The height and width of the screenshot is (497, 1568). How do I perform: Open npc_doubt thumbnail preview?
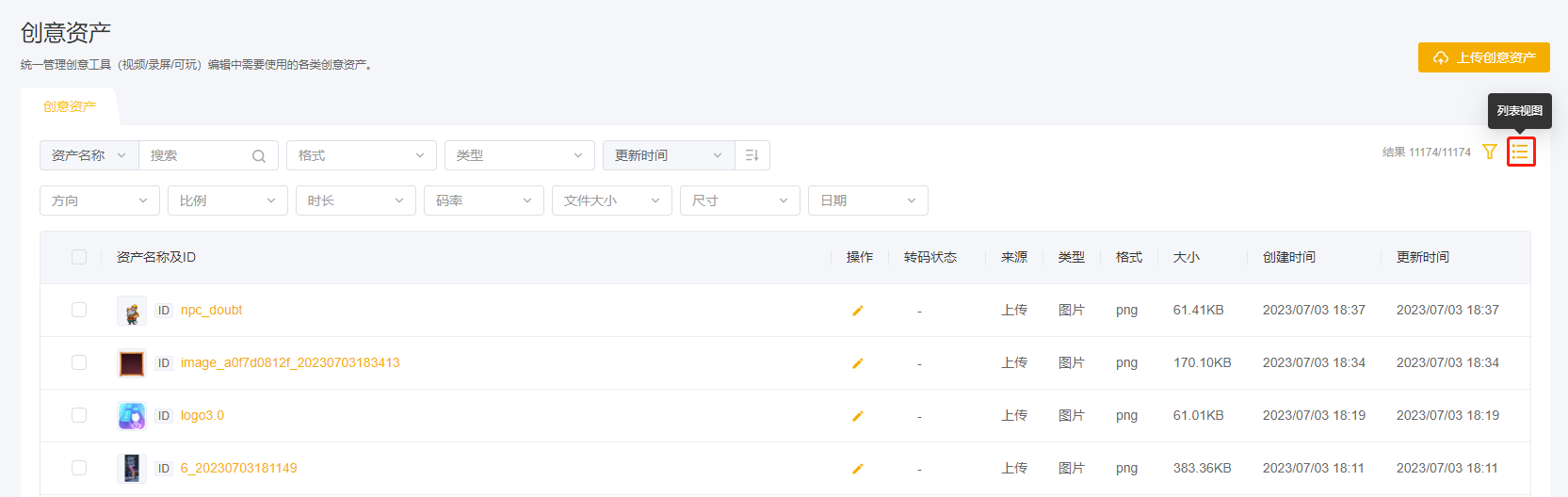[x=132, y=311]
